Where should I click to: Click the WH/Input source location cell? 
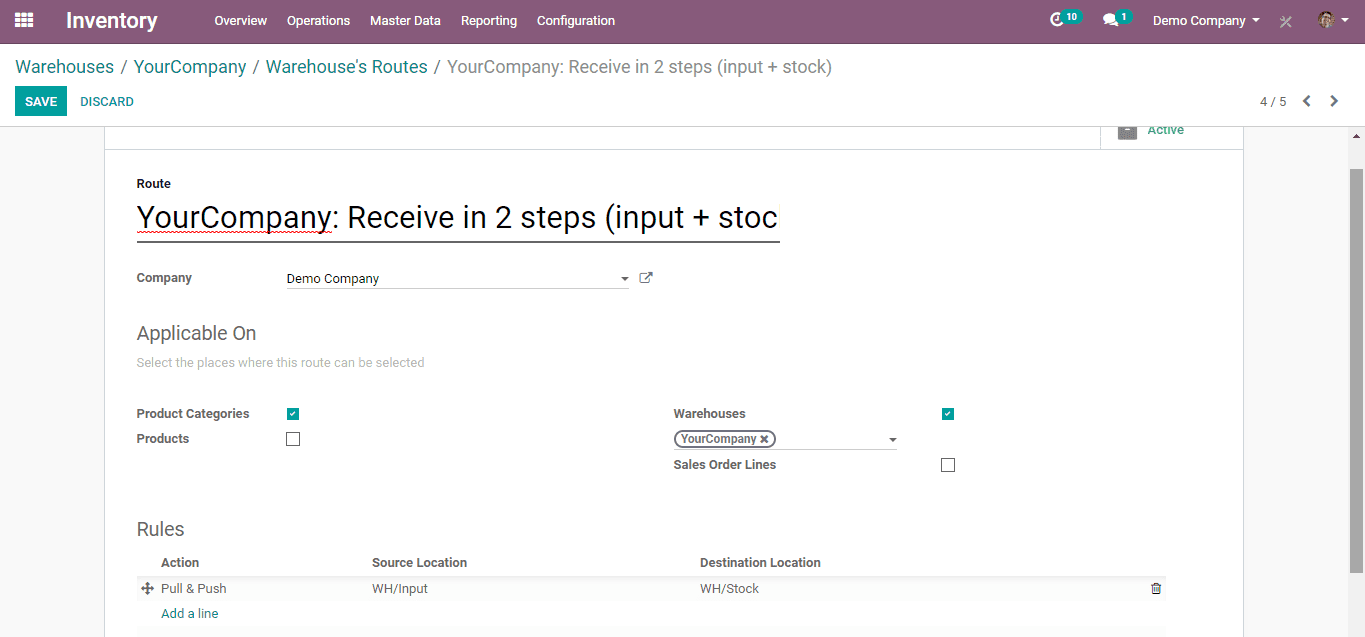click(400, 589)
